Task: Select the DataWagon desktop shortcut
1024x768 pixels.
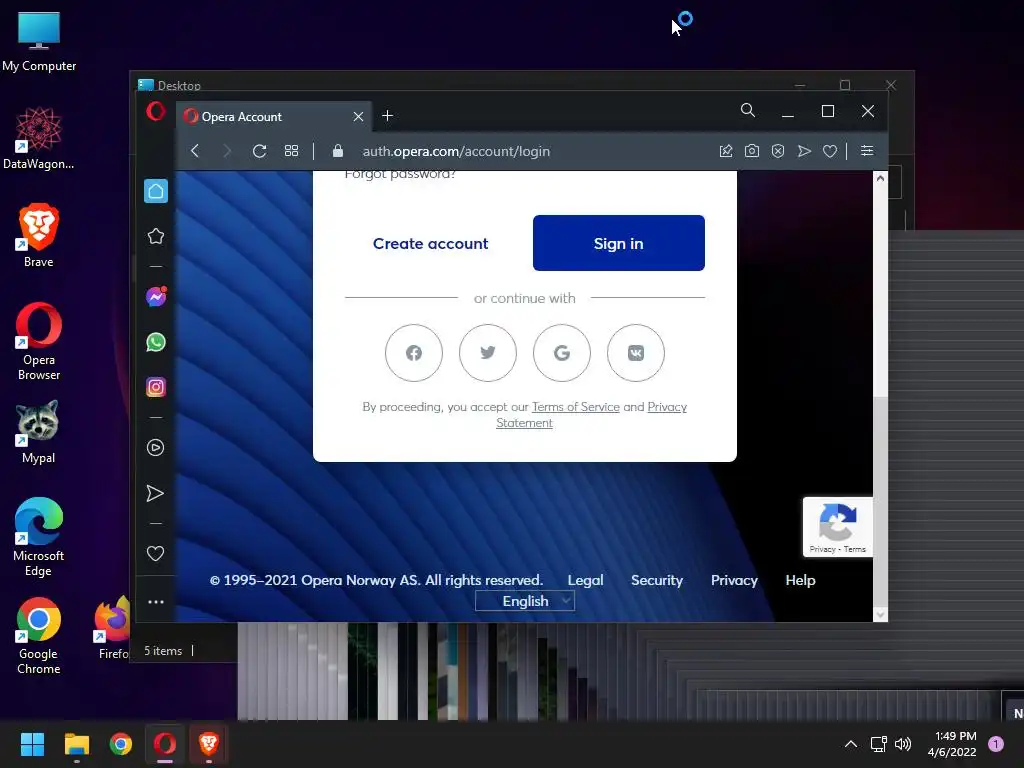Action: pos(39,138)
